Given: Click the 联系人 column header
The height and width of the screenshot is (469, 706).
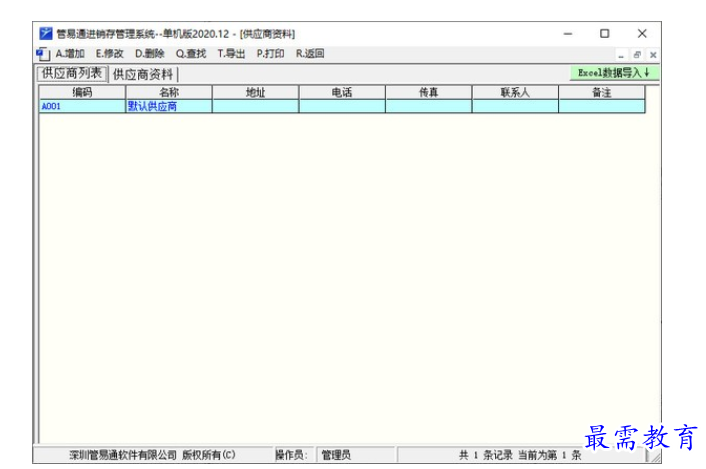Looking at the screenshot, I should point(515,93).
